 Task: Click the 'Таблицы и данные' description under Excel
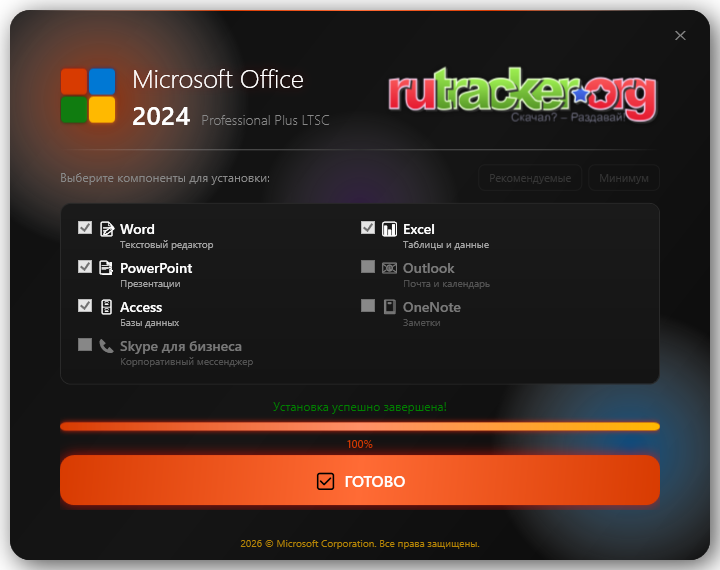pos(446,245)
